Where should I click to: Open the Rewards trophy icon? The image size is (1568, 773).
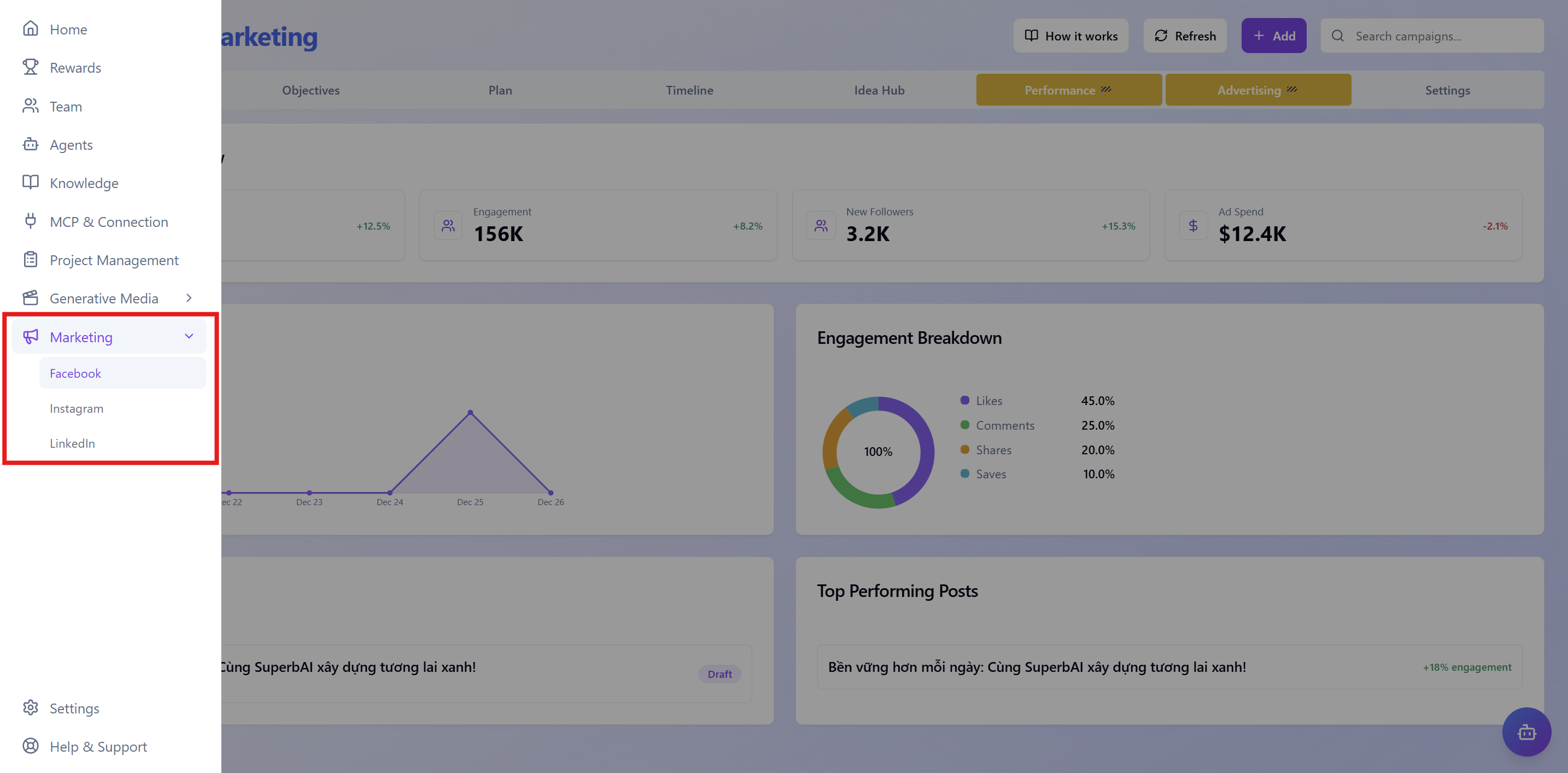[x=31, y=67]
